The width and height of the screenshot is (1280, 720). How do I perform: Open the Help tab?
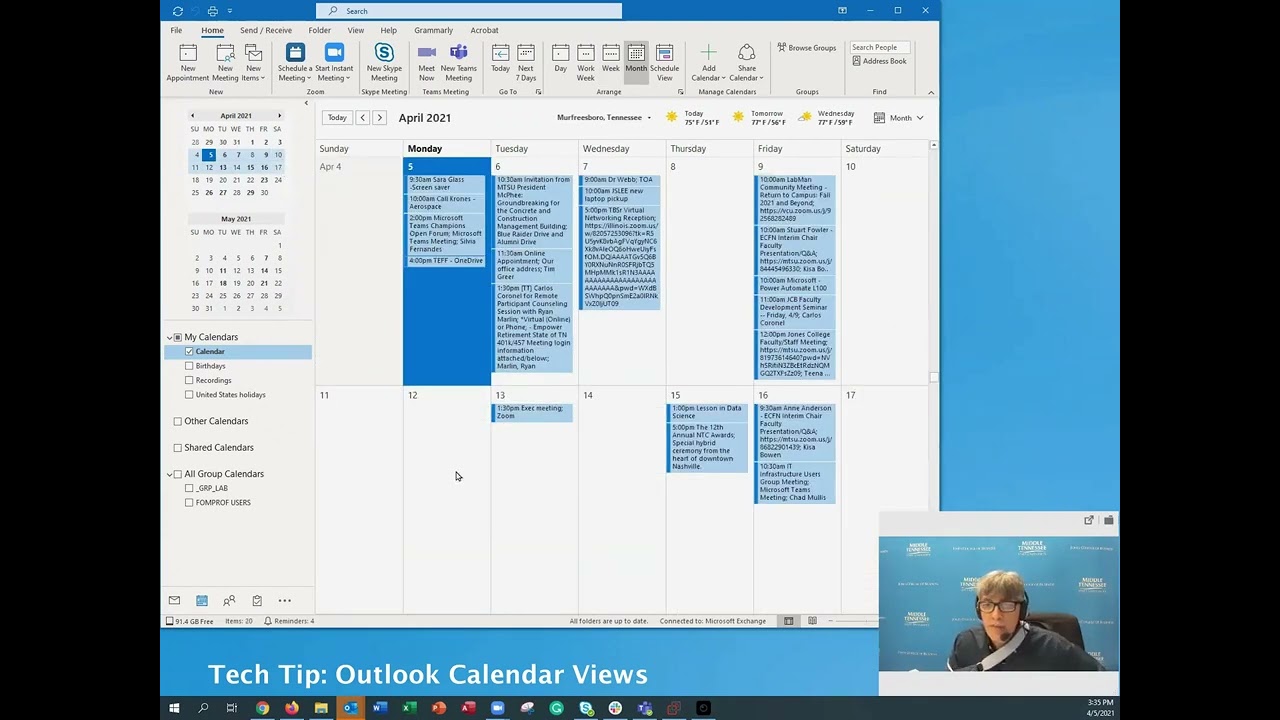point(388,30)
